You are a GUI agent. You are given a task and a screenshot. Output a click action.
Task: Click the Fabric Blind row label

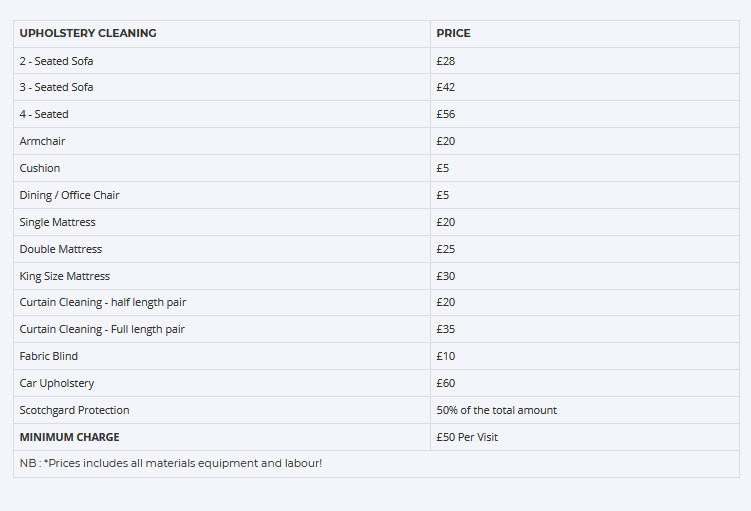[48, 357]
